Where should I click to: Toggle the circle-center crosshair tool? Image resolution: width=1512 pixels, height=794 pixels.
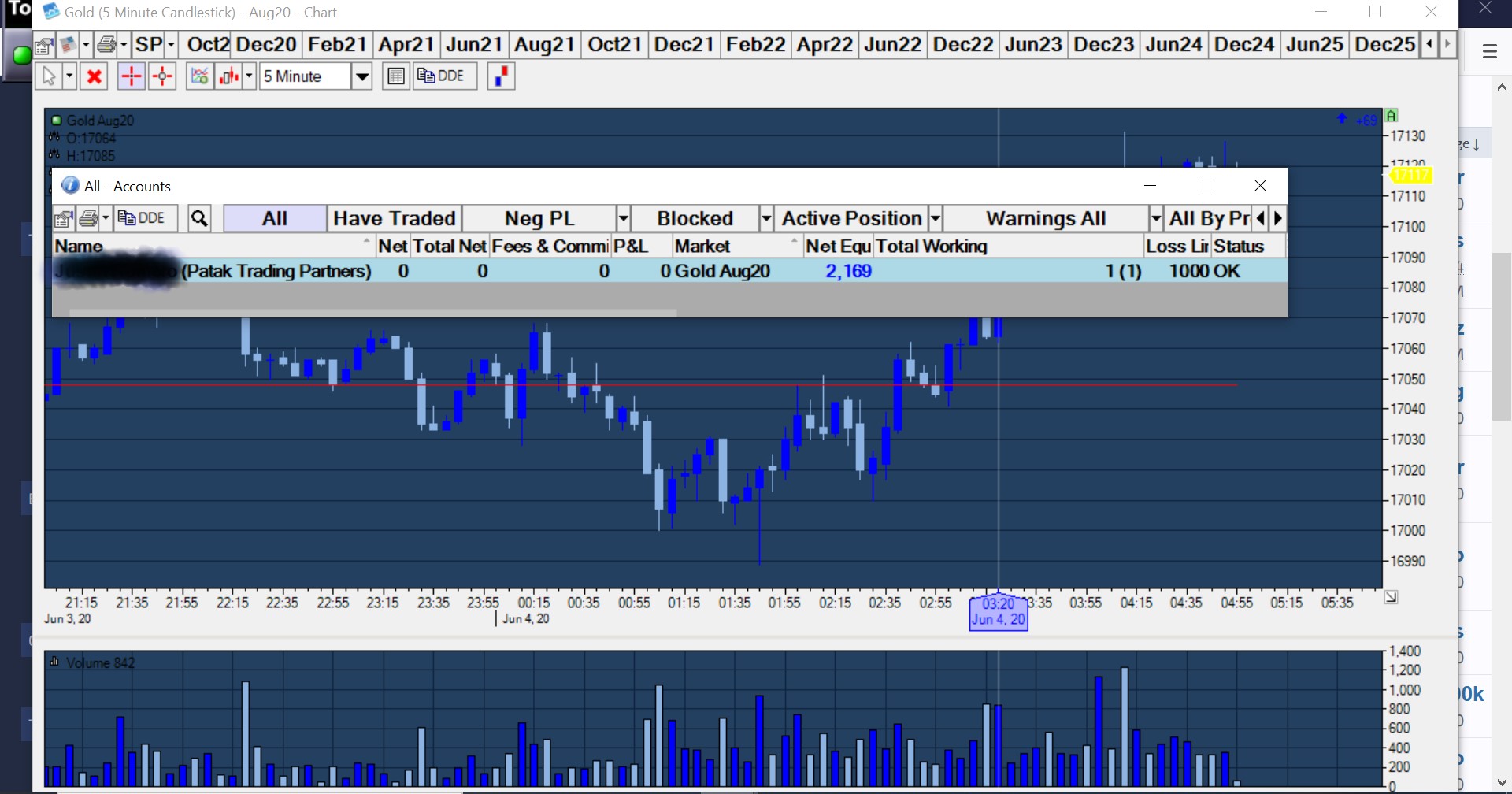(x=162, y=76)
